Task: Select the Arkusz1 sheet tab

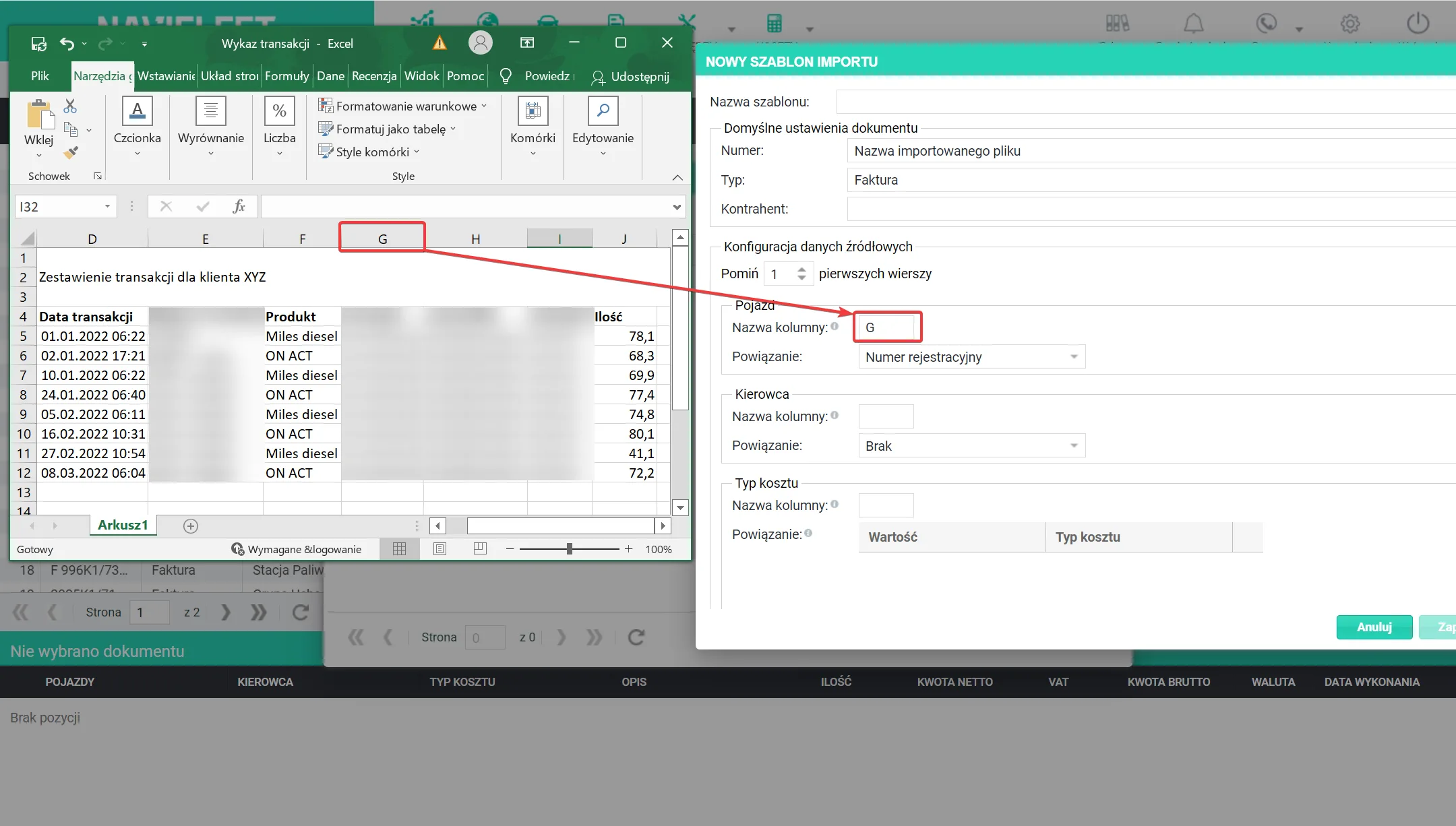Action: (x=123, y=526)
